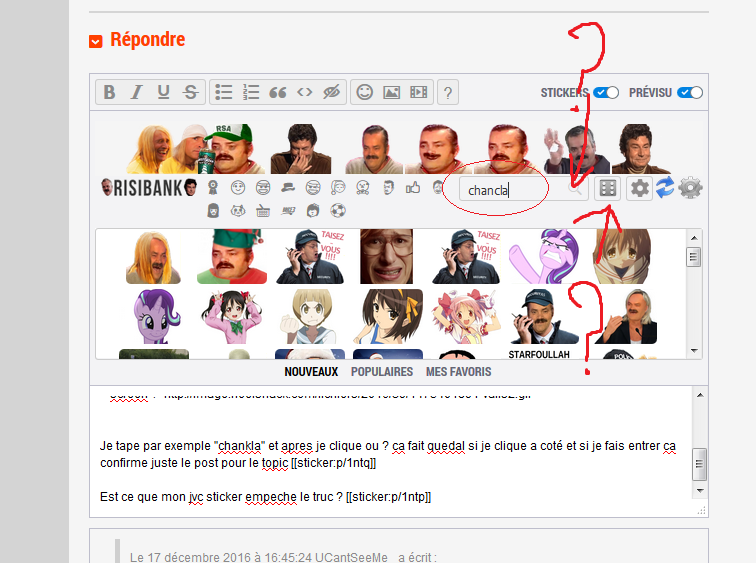Viewport: 756px width, 563px height.
Task: Pick the blonde wig Risitas sticker in grid
Action: (153, 256)
